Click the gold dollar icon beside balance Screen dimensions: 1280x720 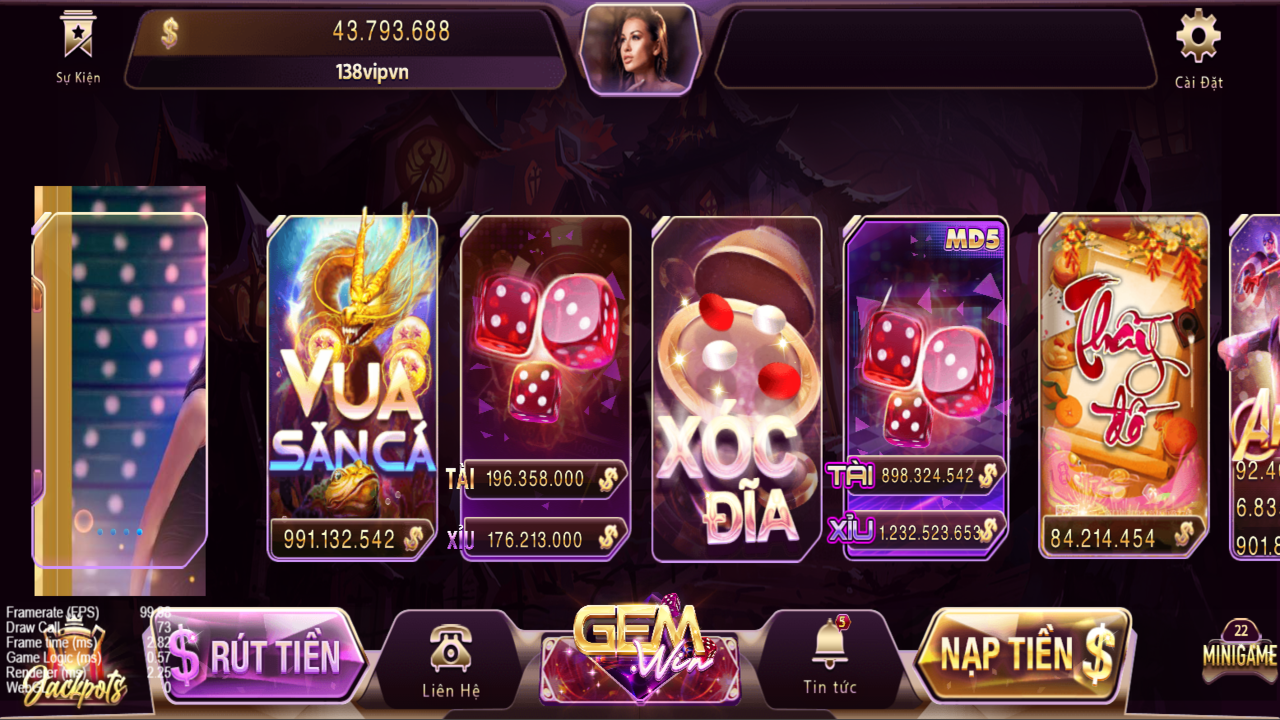click(x=170, y=33)
